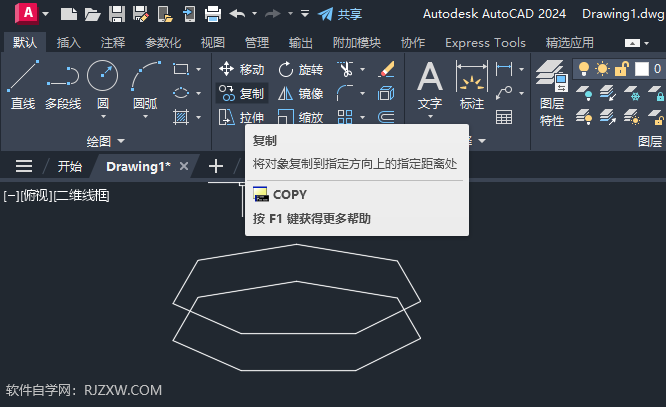
Task: Open the 附加模块 ribbon tab
Action: 357,42
